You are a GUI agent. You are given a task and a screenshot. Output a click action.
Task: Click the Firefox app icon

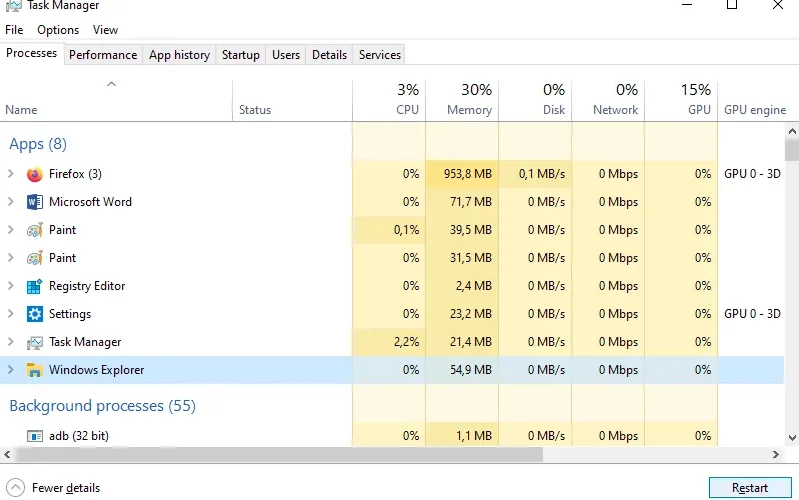pyautogui.click(x=35, y=174)
